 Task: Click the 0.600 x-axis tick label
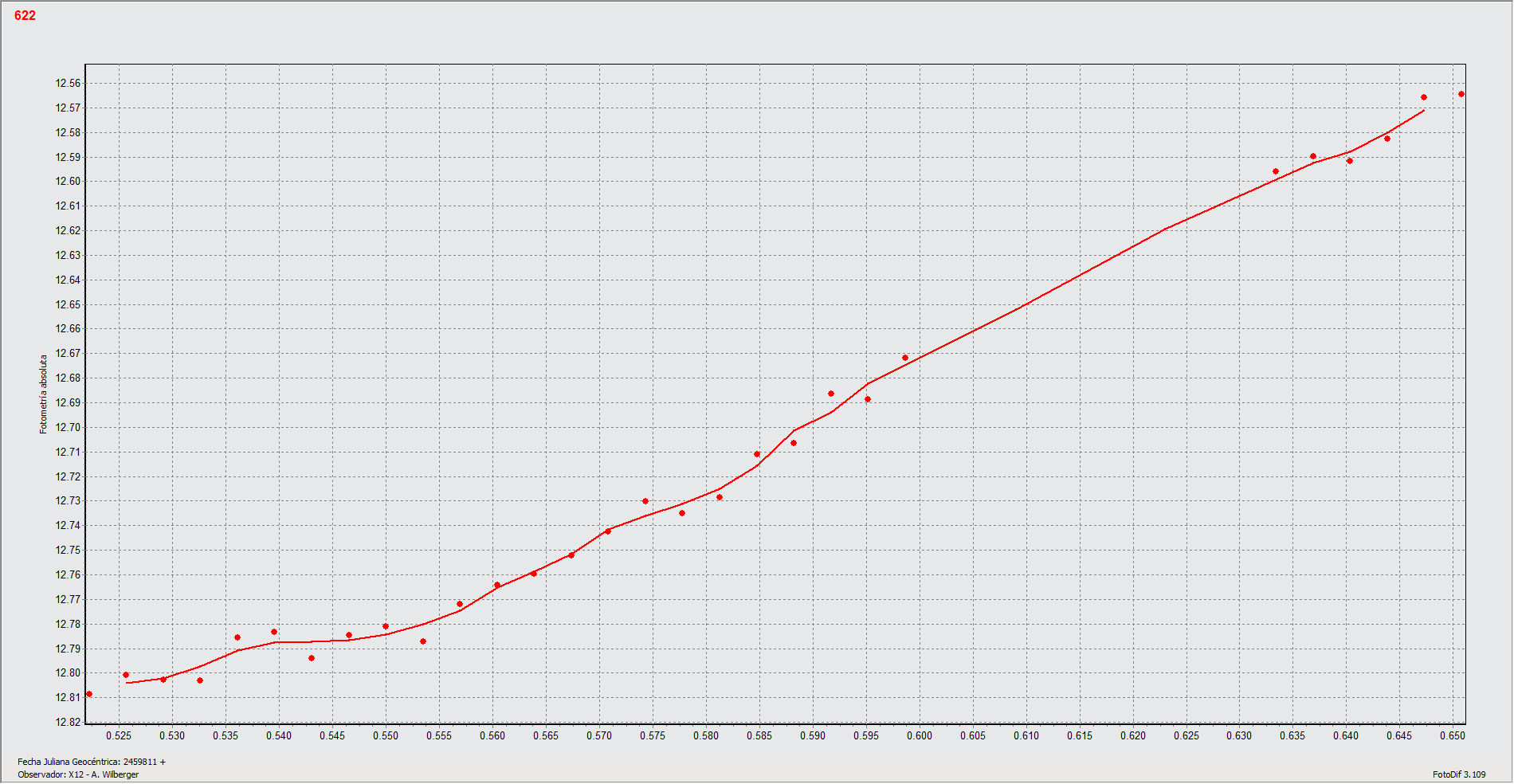920,736
